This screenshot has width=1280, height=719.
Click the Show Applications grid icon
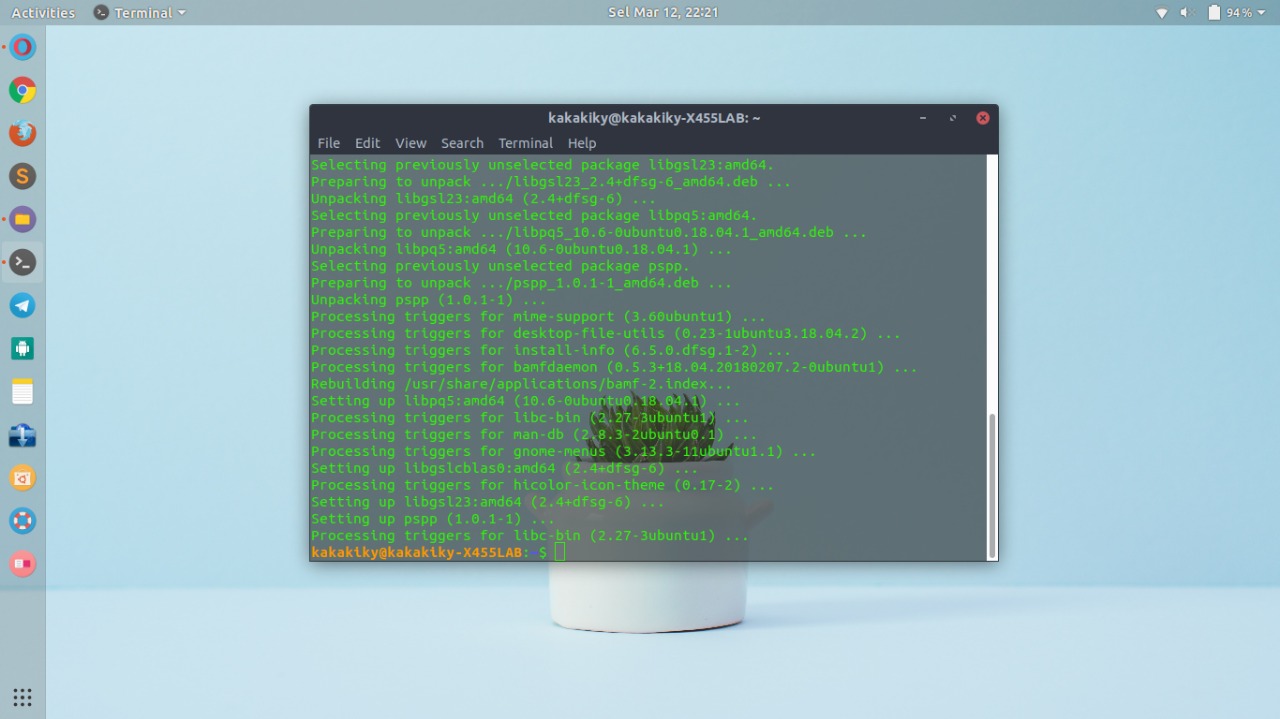[22, 696]
